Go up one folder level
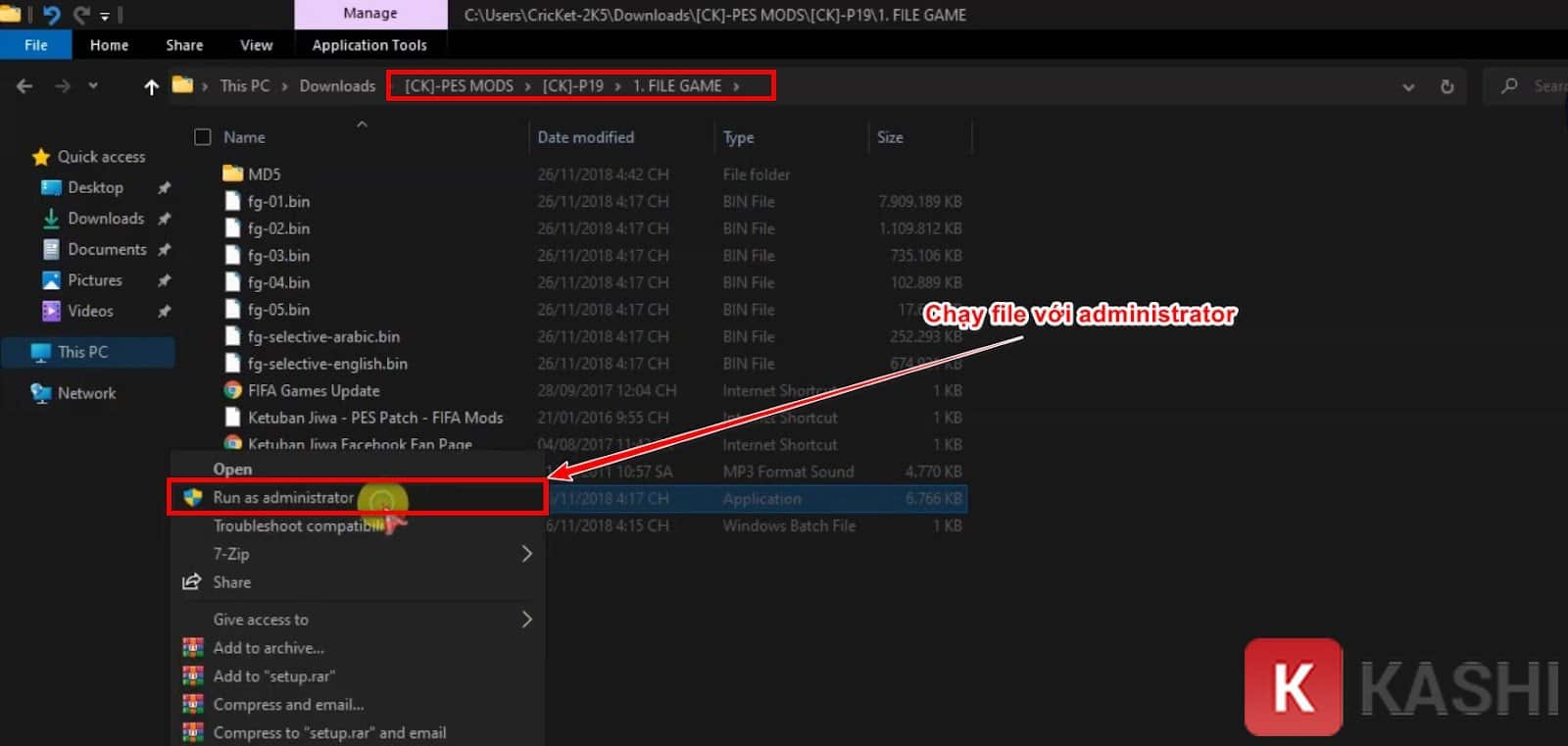 point(151,86)
